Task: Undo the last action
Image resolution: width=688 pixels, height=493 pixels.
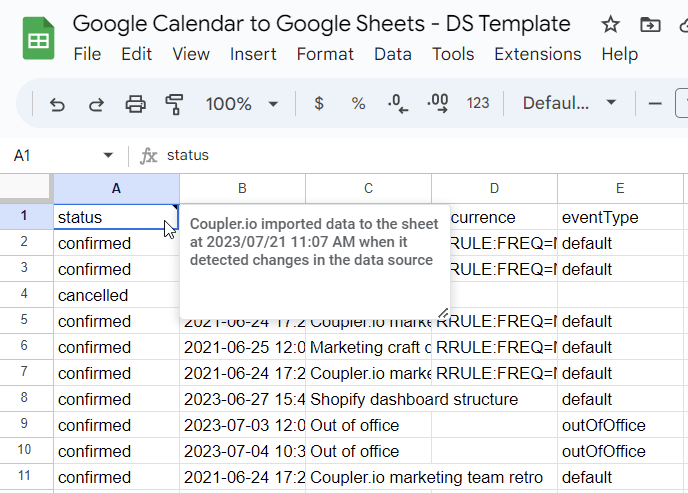Action: click(x=57, y=104)
